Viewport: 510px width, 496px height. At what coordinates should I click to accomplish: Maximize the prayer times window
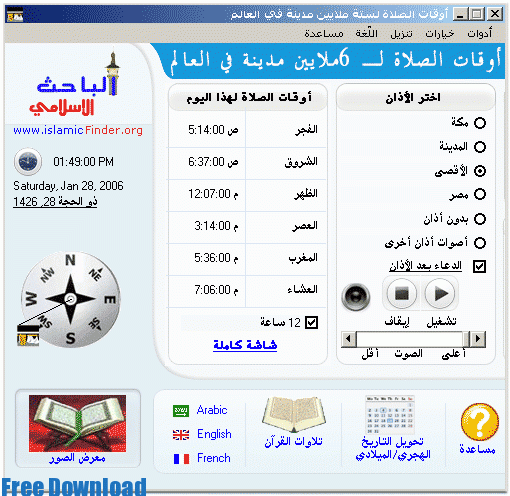click(477, 14)
